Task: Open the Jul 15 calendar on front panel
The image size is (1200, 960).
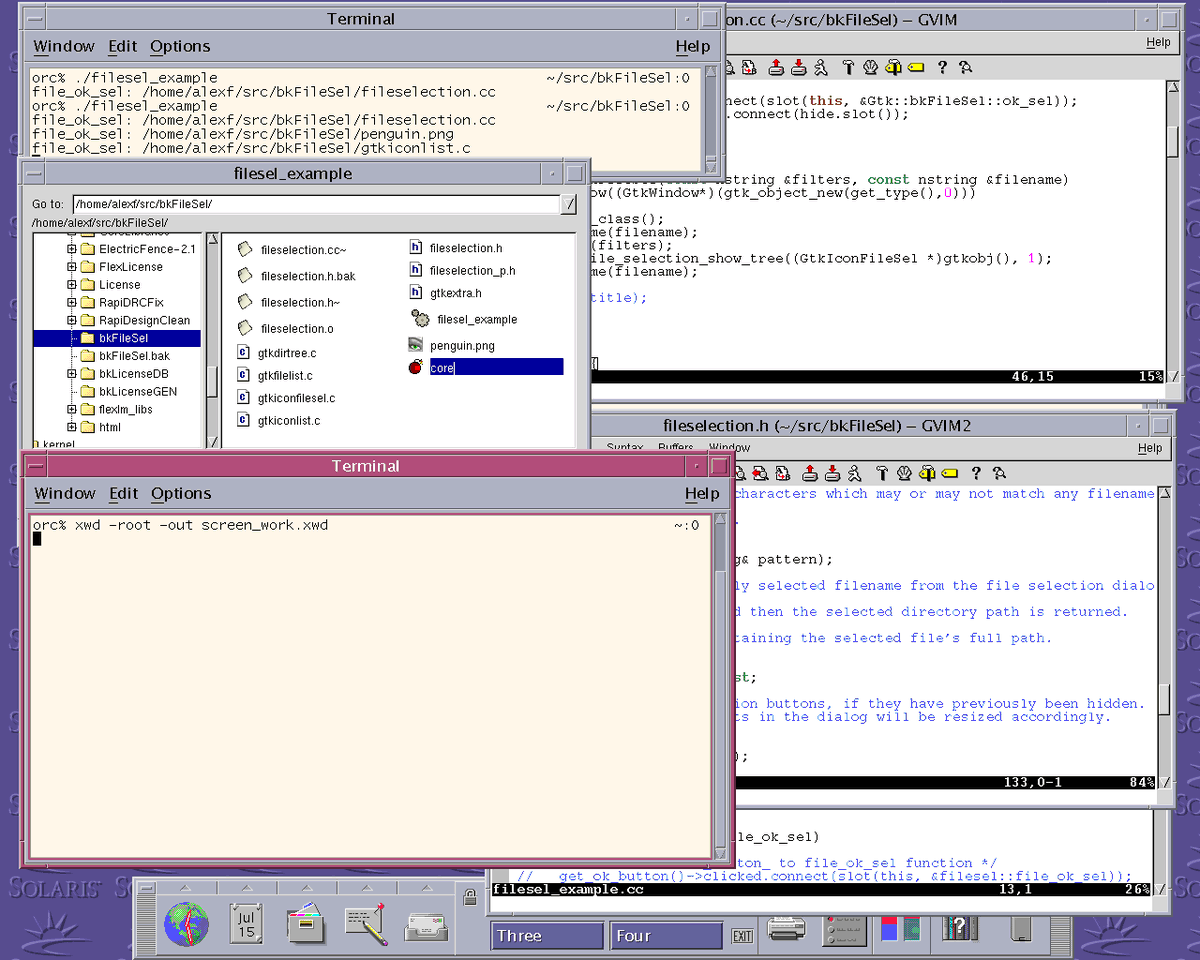Action: pyautogui.click(x=246, y=924)
